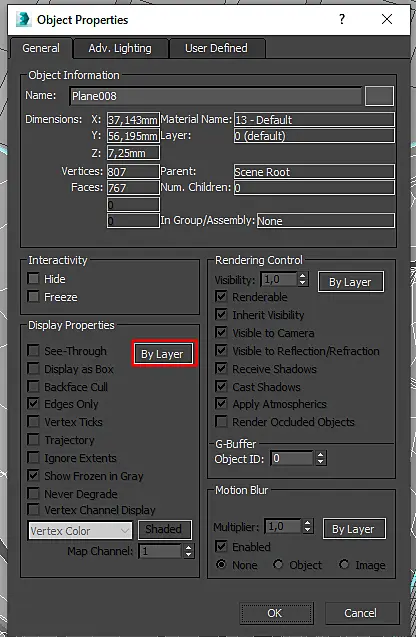Click the Plane008 name input field
416x637 pixels.
215,96
